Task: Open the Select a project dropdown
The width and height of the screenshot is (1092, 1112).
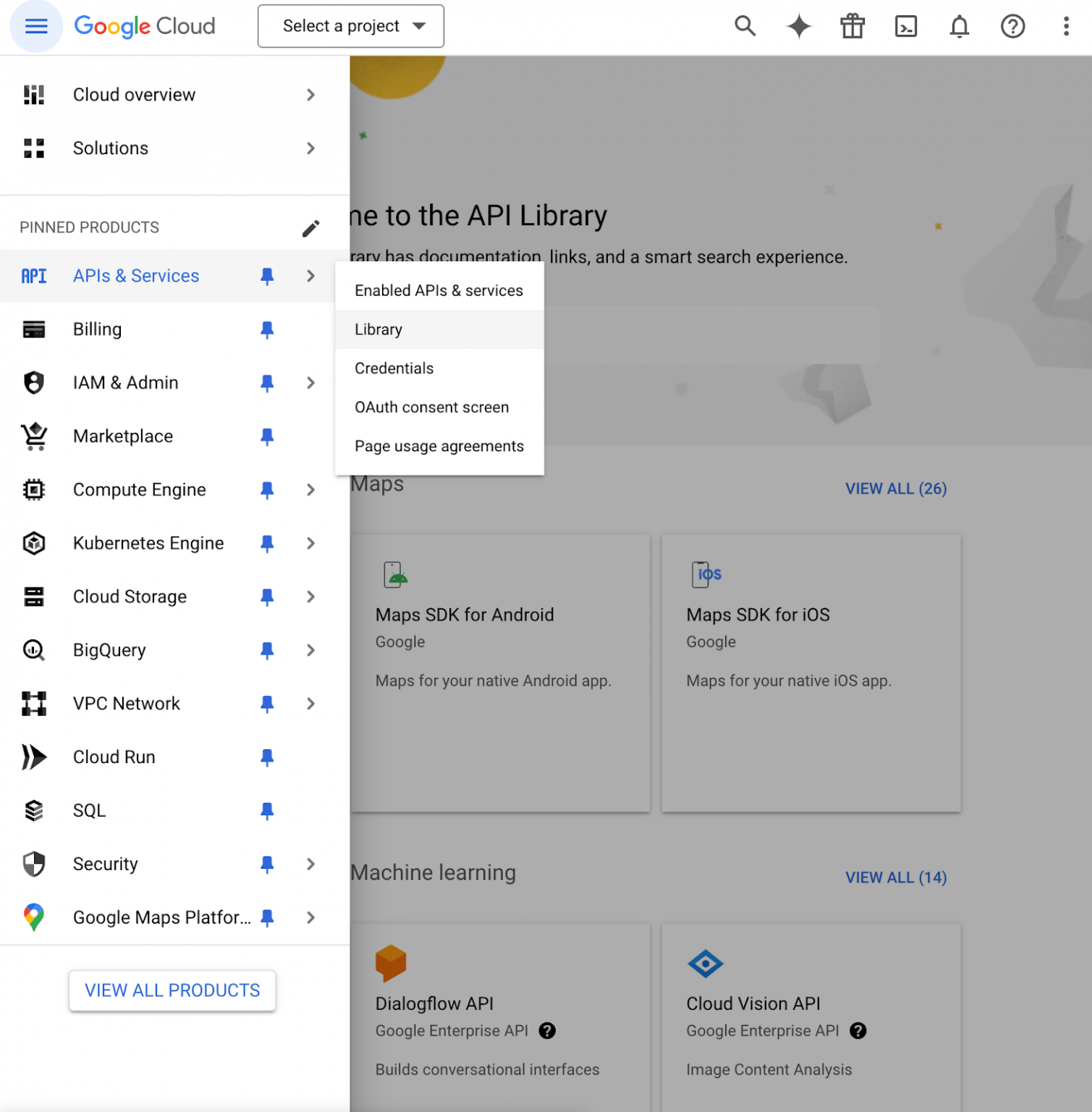Action: [350, 26]
